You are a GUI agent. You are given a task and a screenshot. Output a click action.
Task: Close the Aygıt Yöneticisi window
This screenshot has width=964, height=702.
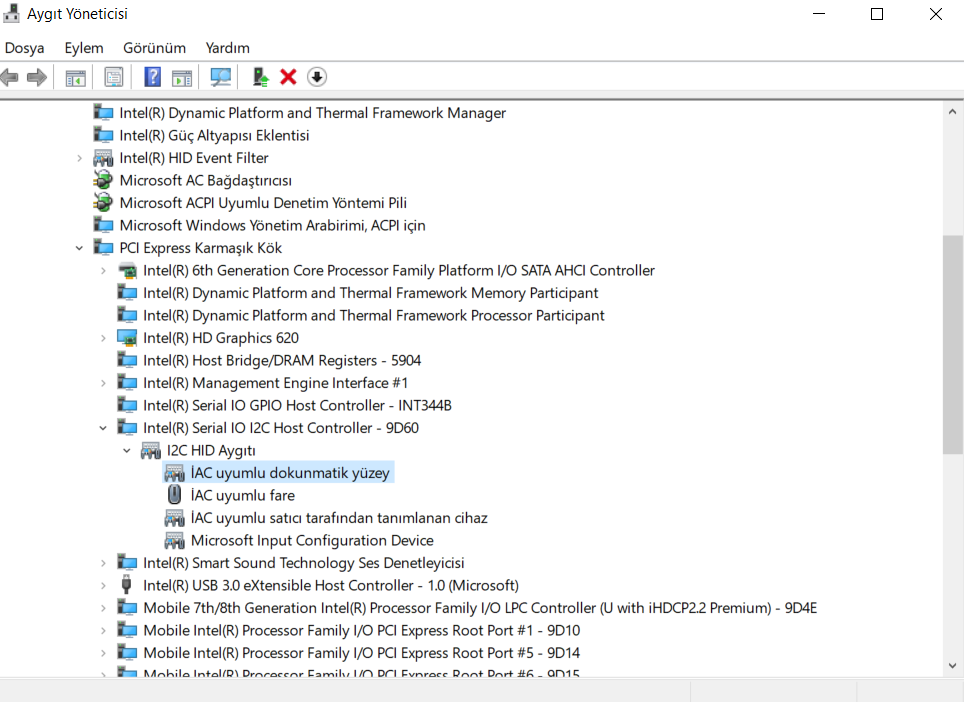[x=936, y=14]
